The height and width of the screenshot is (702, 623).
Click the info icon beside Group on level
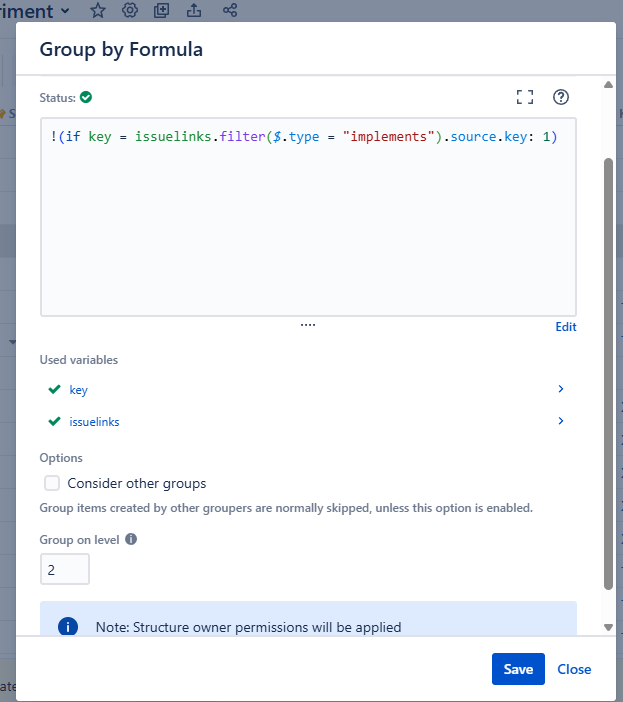pyautogui.click(x=131, y=539)
